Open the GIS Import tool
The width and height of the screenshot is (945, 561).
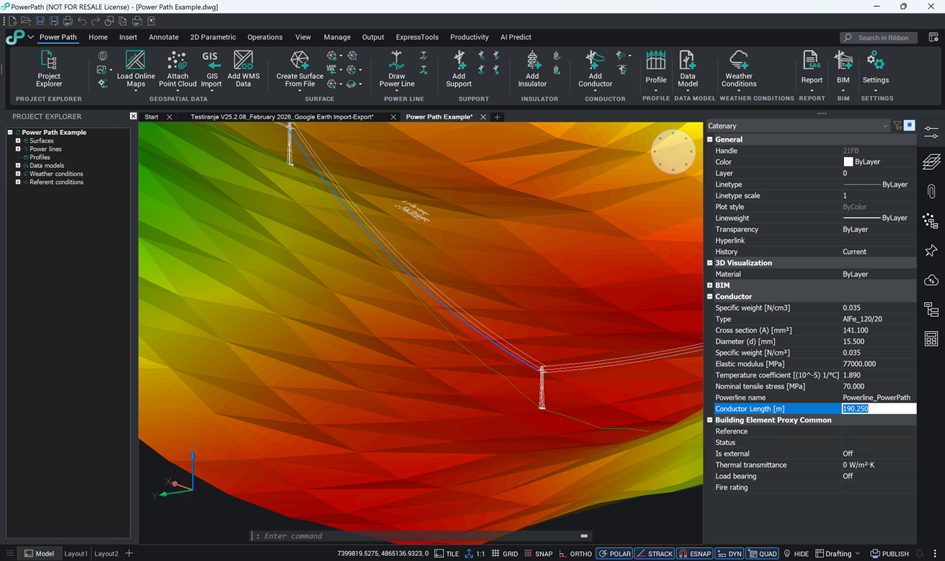pos(210,68)
